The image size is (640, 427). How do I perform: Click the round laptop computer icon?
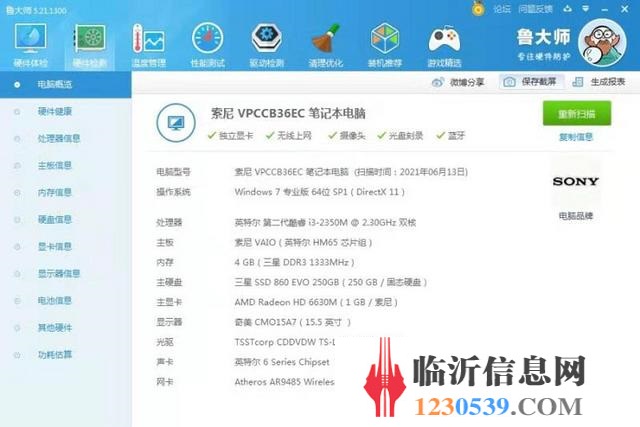[x=176, y=122]
